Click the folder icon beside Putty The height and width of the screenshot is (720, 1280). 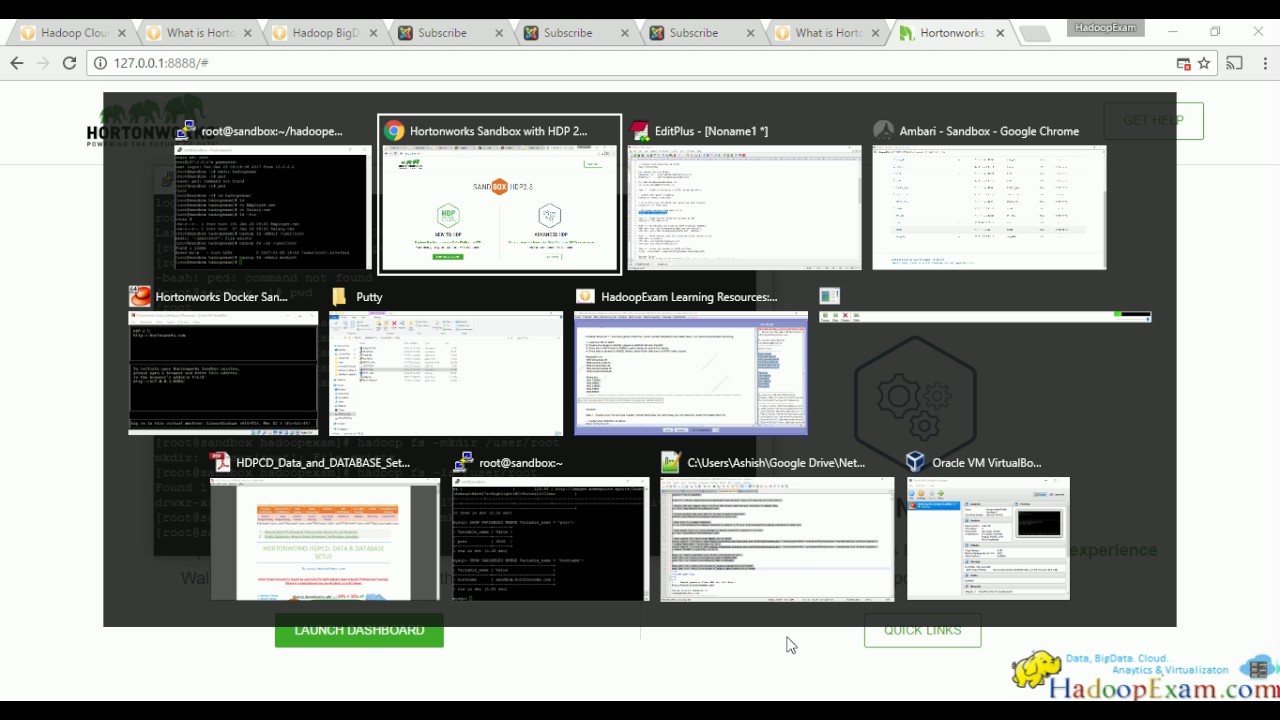point(339,297)
